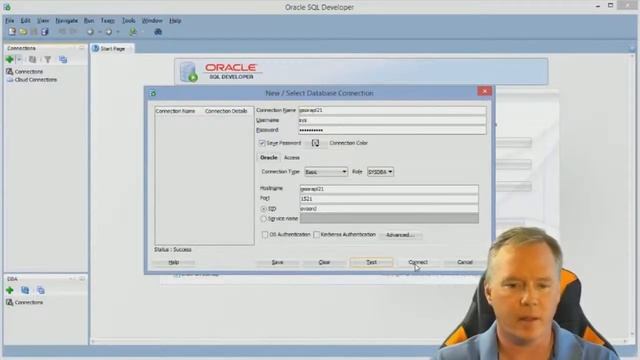Click the Forward navigation toolbar button
640x360 pixels.
coord(109,31)
